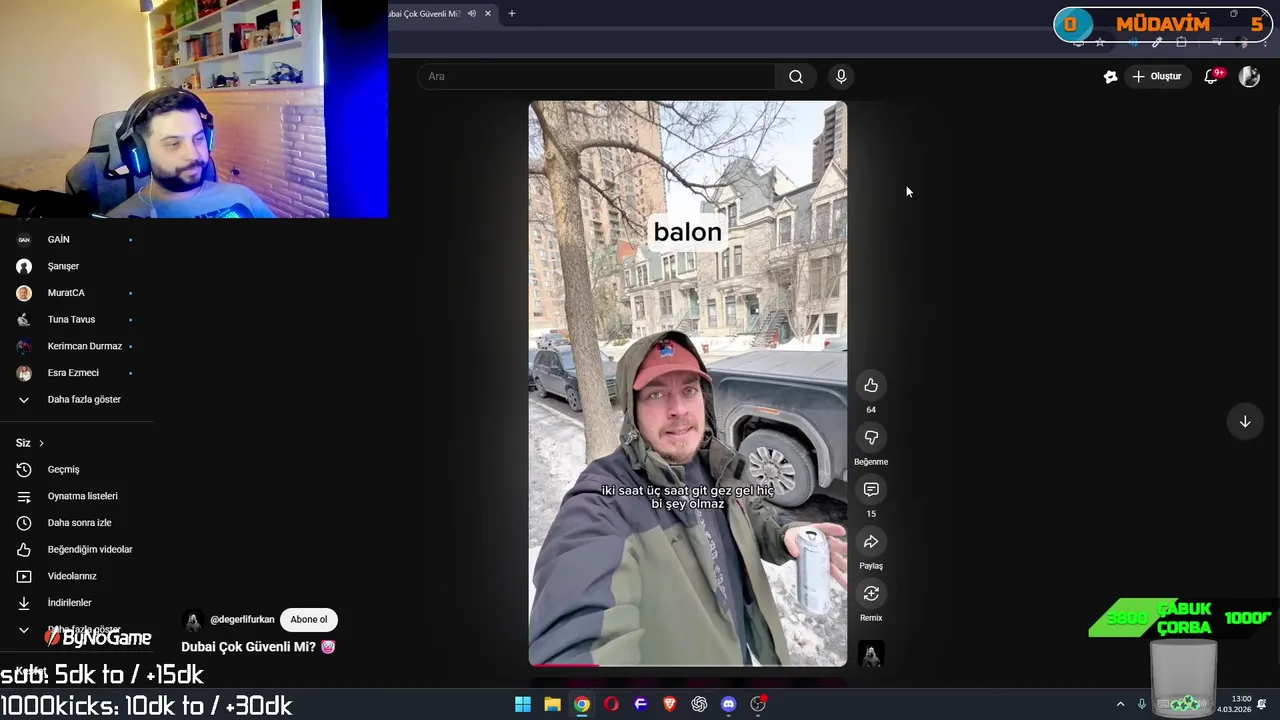Open Geçmiş history icon

coord(24,470)
